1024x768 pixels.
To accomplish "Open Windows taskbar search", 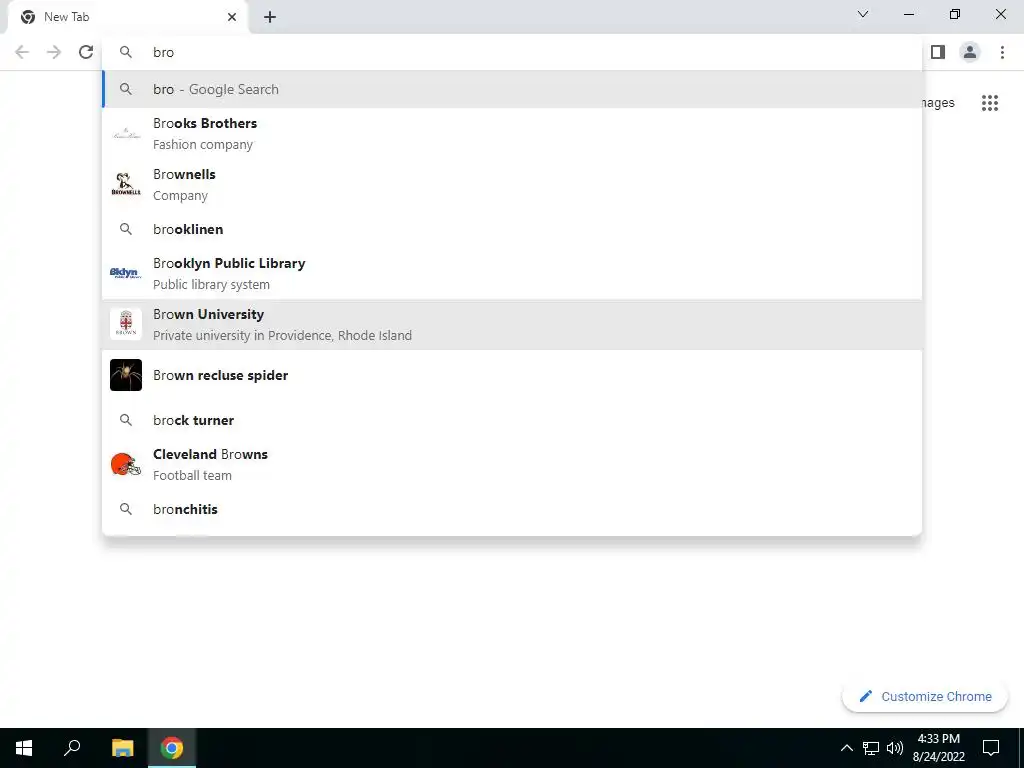I will (72, 748).
